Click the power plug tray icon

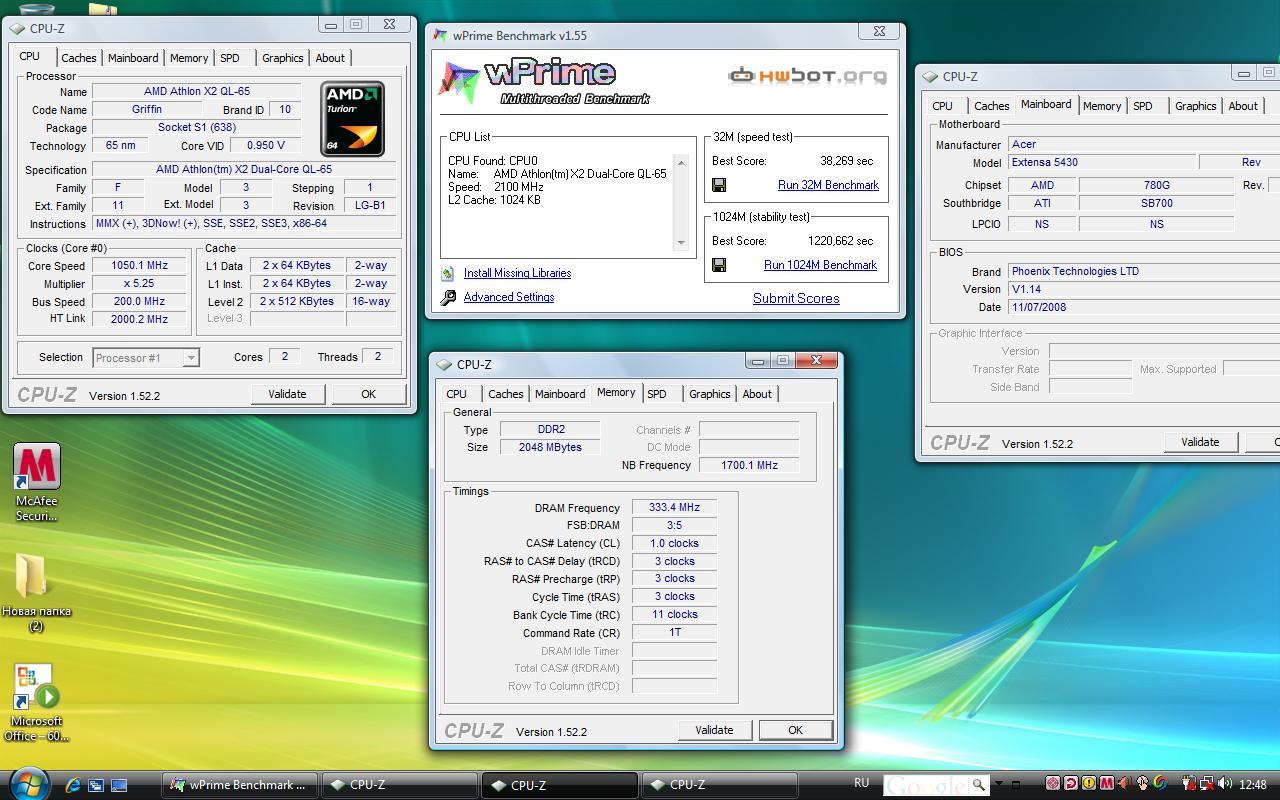coord(1189,783)
